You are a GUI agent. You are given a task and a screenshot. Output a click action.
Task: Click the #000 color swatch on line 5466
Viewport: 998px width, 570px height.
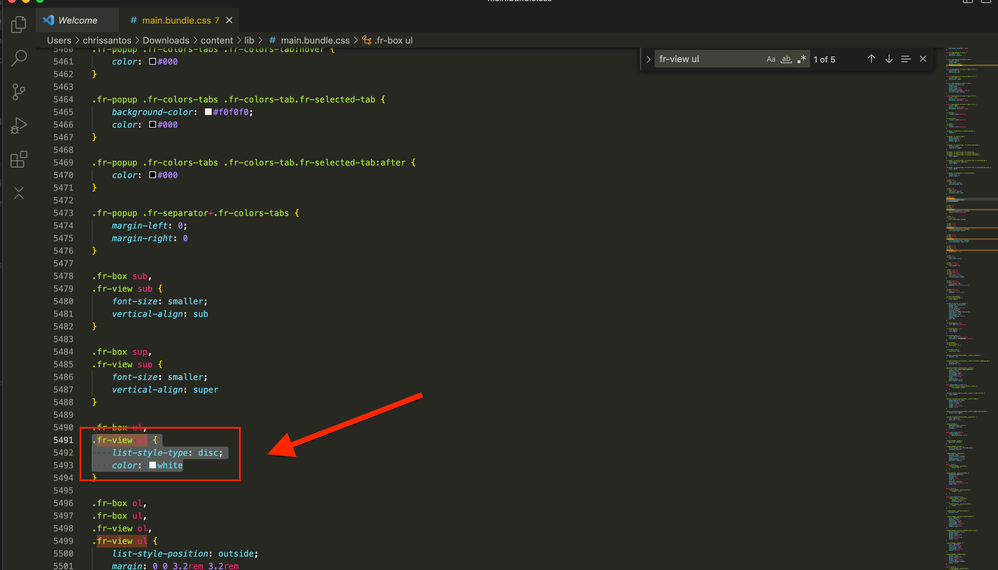click(x=152, y=125)
